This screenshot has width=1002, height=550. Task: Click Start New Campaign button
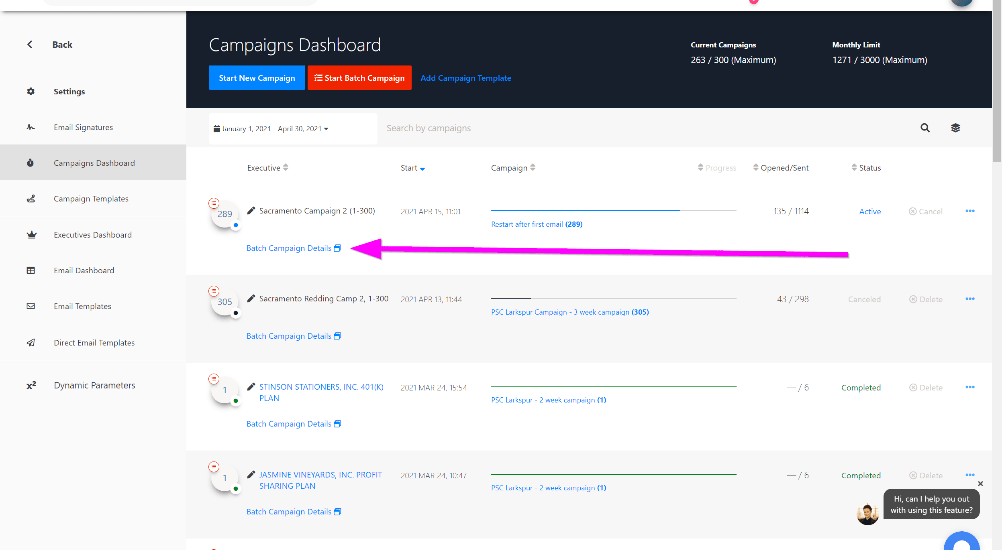tap(257, 78)
